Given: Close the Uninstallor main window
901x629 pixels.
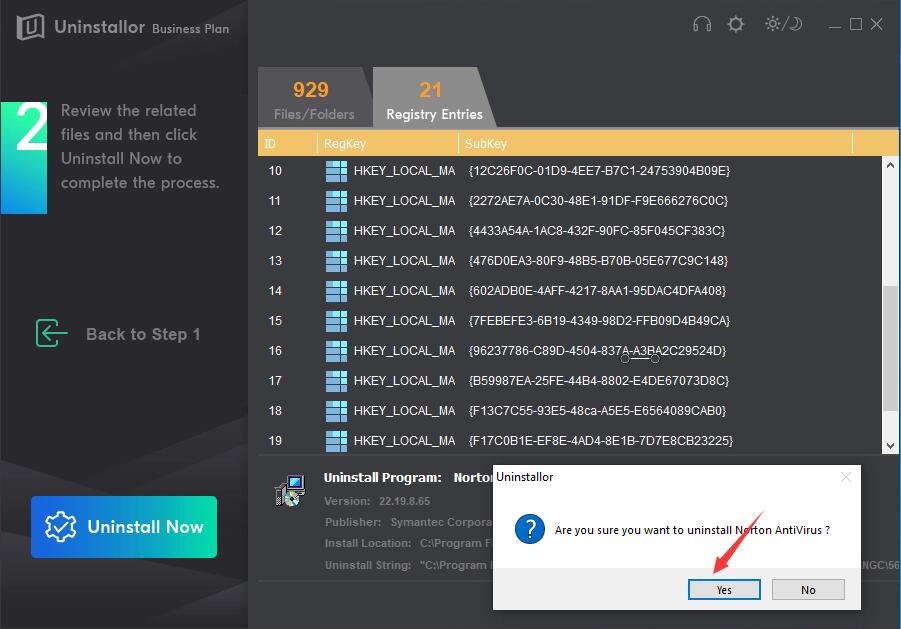Looking at the screenshot, I should 876,24.
